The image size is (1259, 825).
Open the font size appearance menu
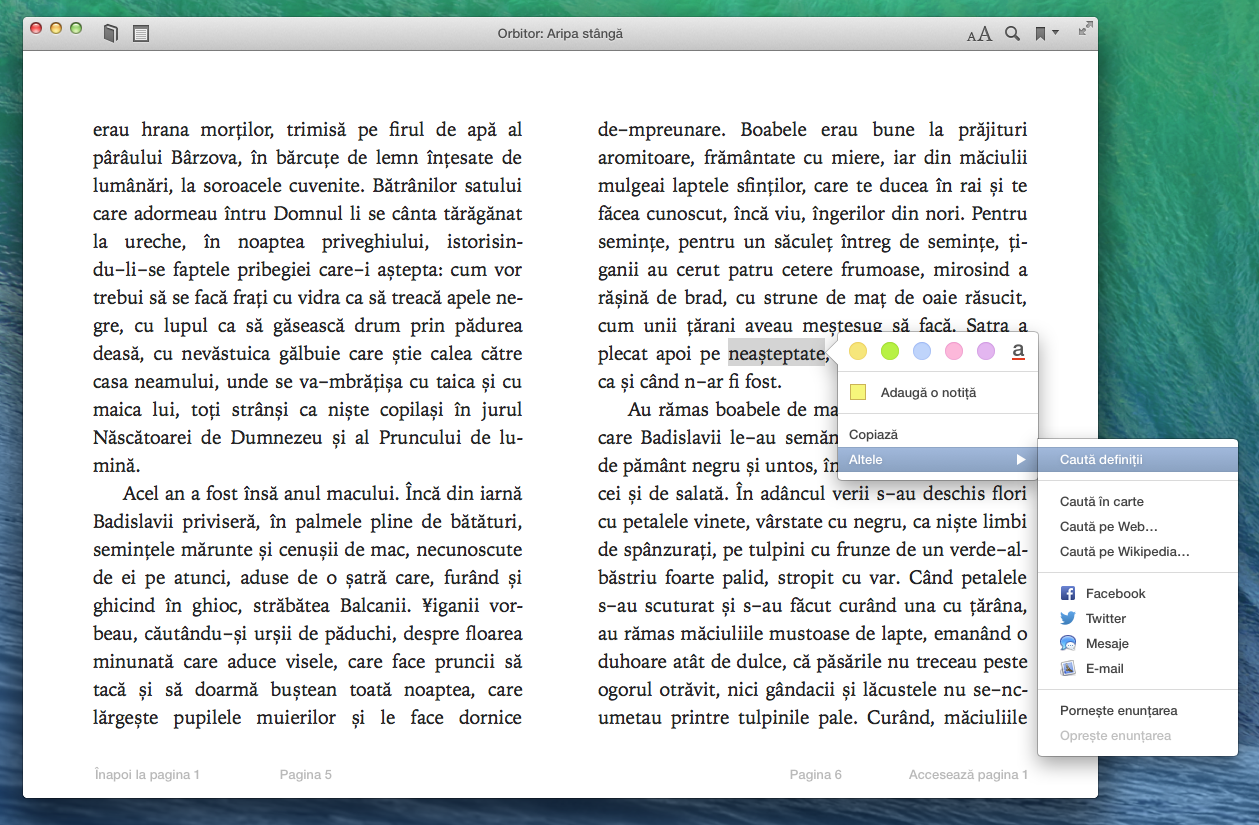979,34
